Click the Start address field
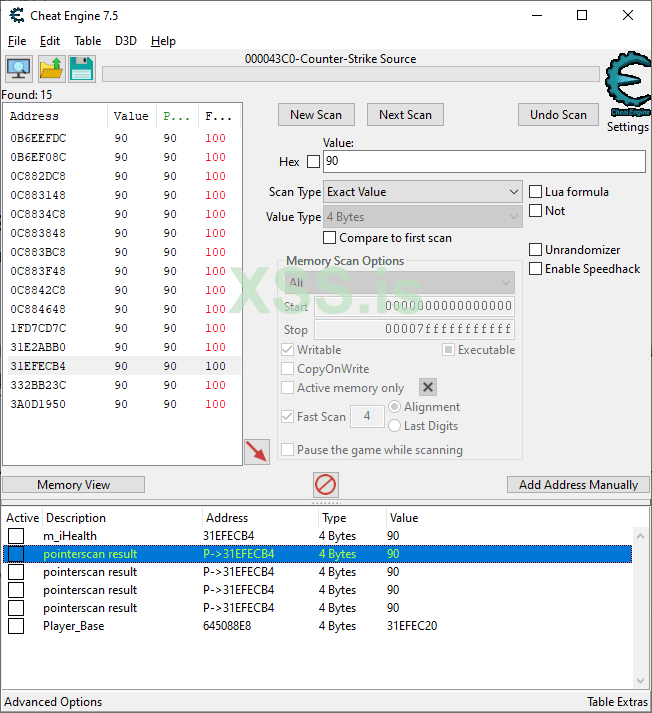 [x=414, y=306]
